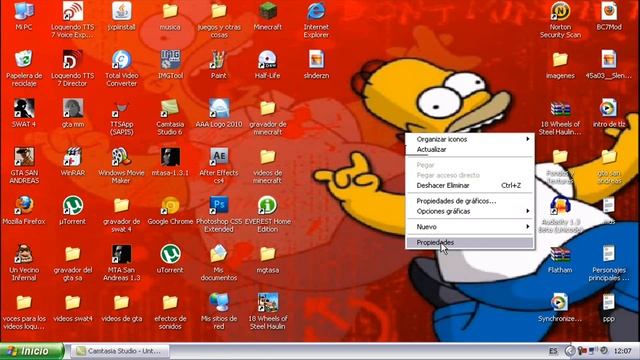Expand Organizar iconos submenu
This screenshot has height=360, width=640.
470,139
